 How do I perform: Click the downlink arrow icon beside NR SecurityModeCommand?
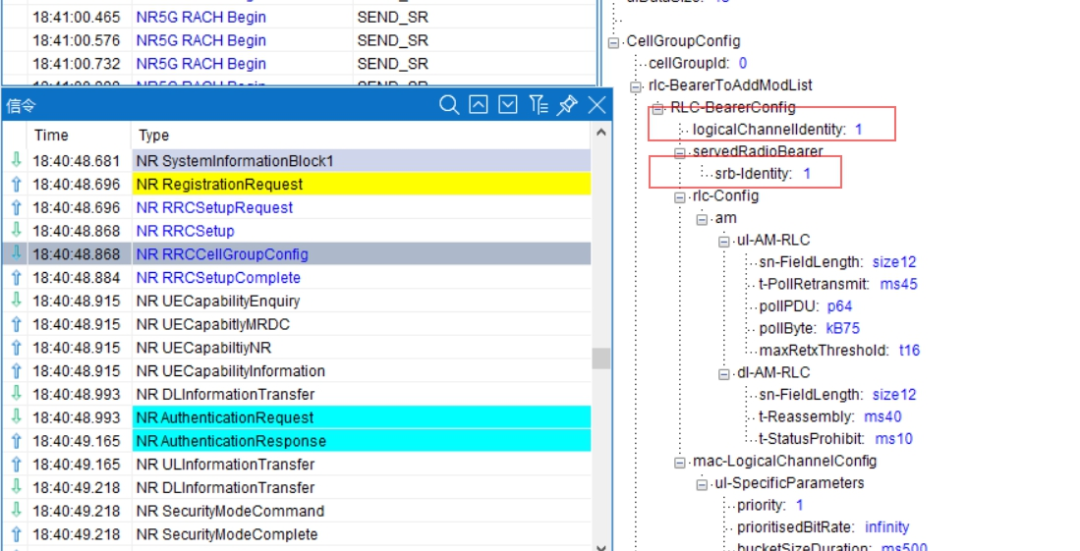pos(17,510)
